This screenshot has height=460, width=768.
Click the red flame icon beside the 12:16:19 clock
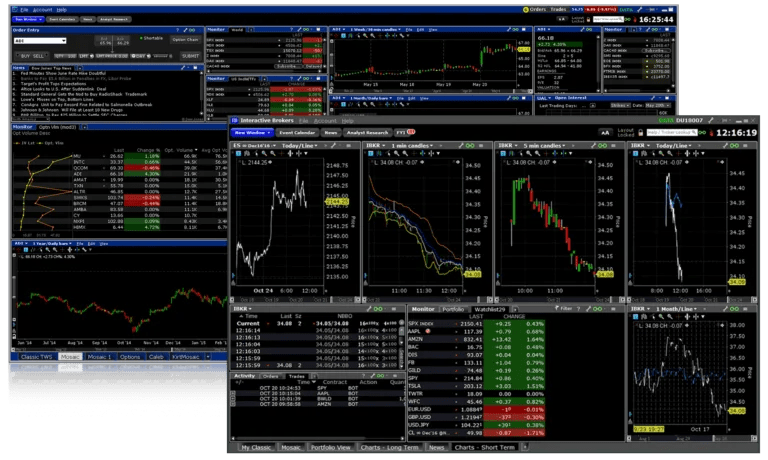711,133
